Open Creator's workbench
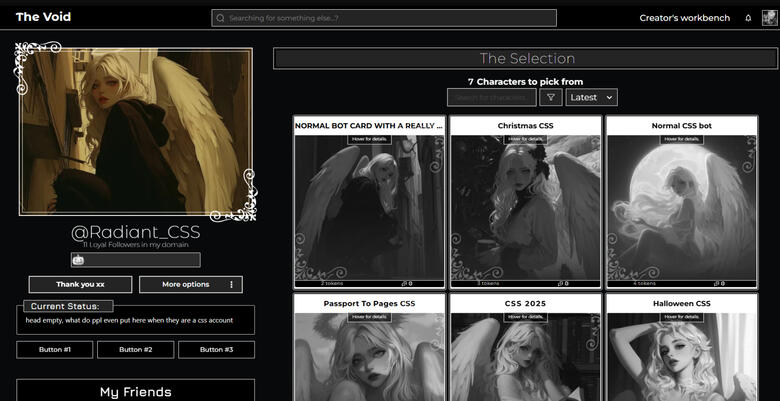Viewport: 780px width, 401px height. click(x=684, y=18)
